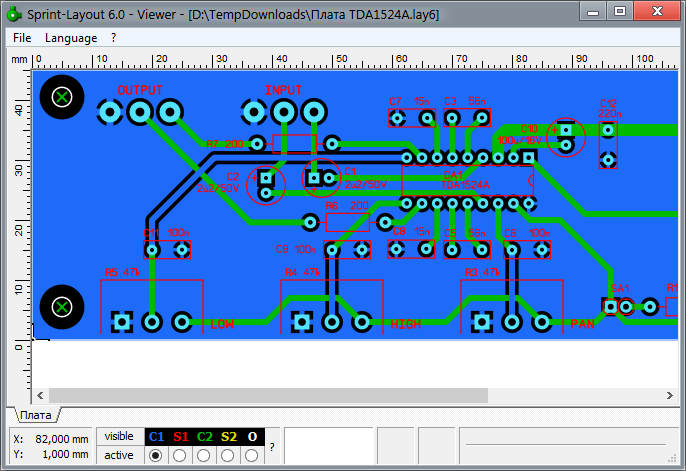The height and width of the screenshot is (471, 686).
Task: Click the R5 47k potentiometer label
Action: pos(123,272)
